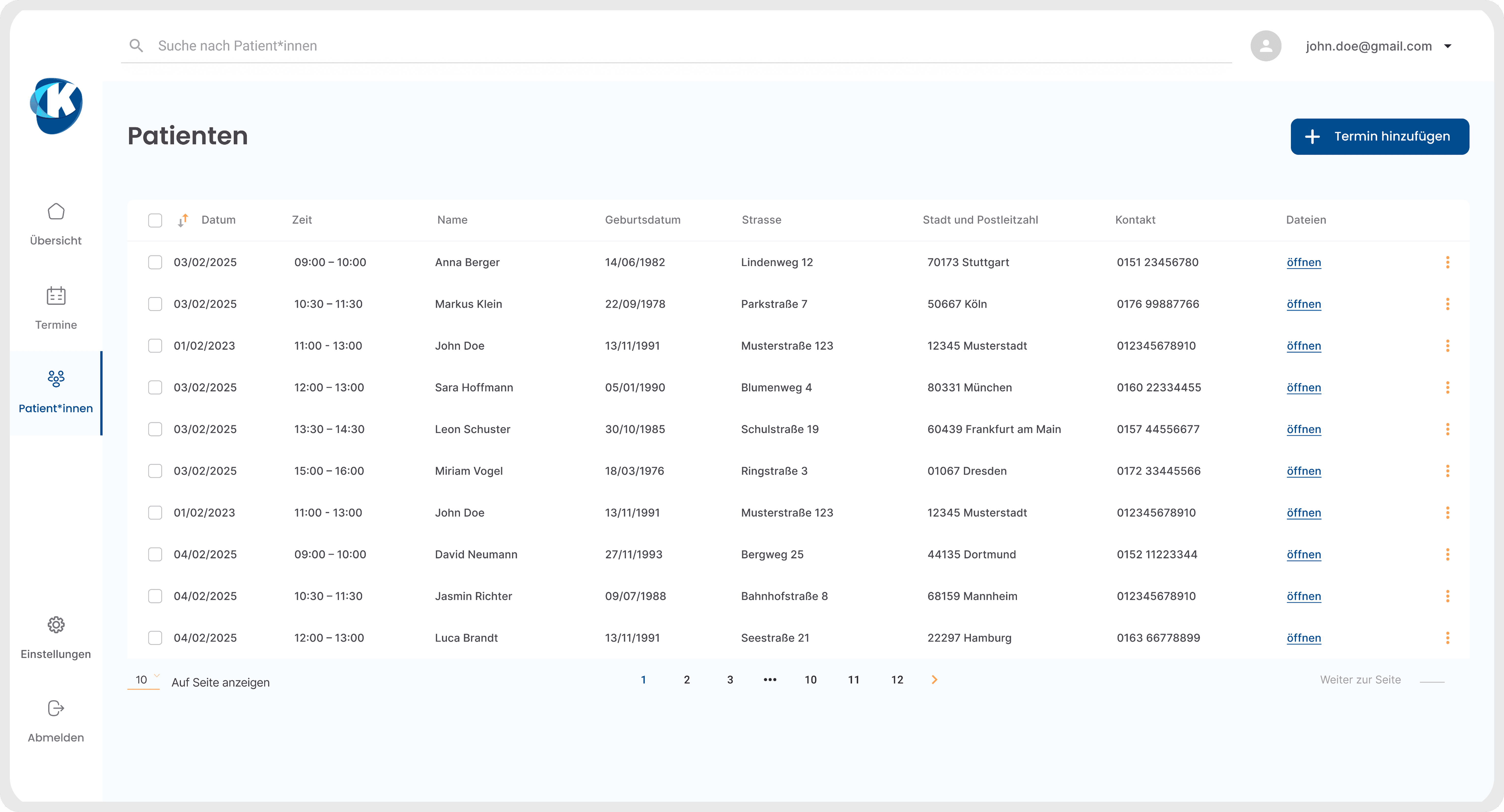This screenshot has width=1504, height=812.
Task: Check the Markus Klein row checkbox
Action: 155,304
